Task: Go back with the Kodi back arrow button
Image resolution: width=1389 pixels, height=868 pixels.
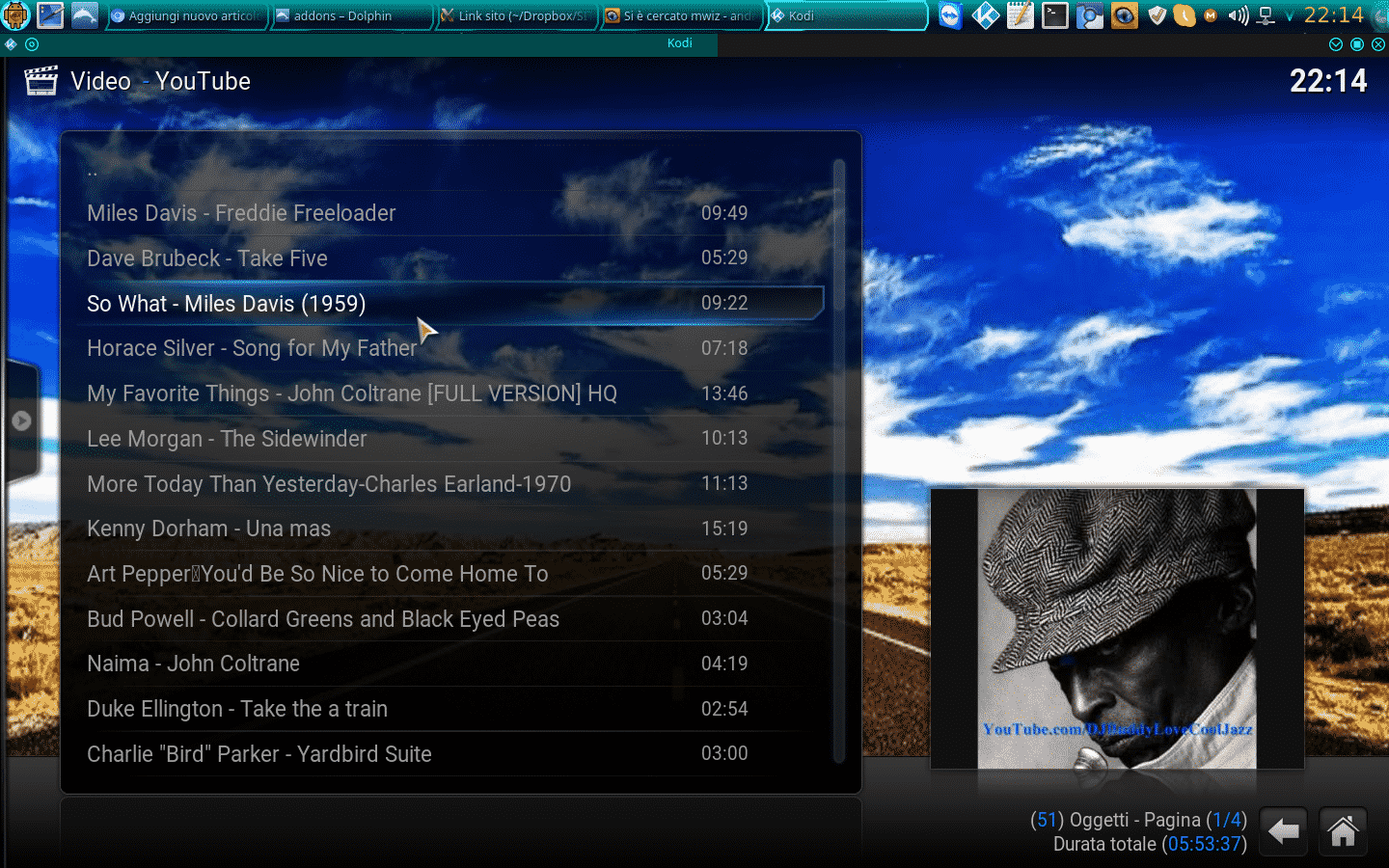Action: click(1283, 831)
